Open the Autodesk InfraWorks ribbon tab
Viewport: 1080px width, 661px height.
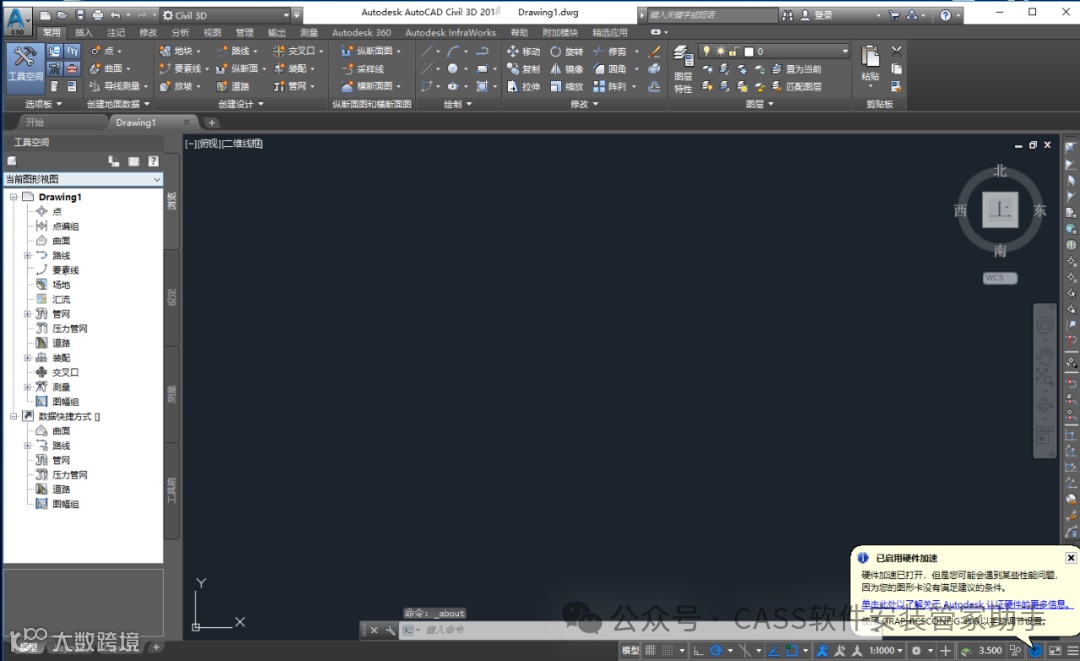click(x=450, y=32)
